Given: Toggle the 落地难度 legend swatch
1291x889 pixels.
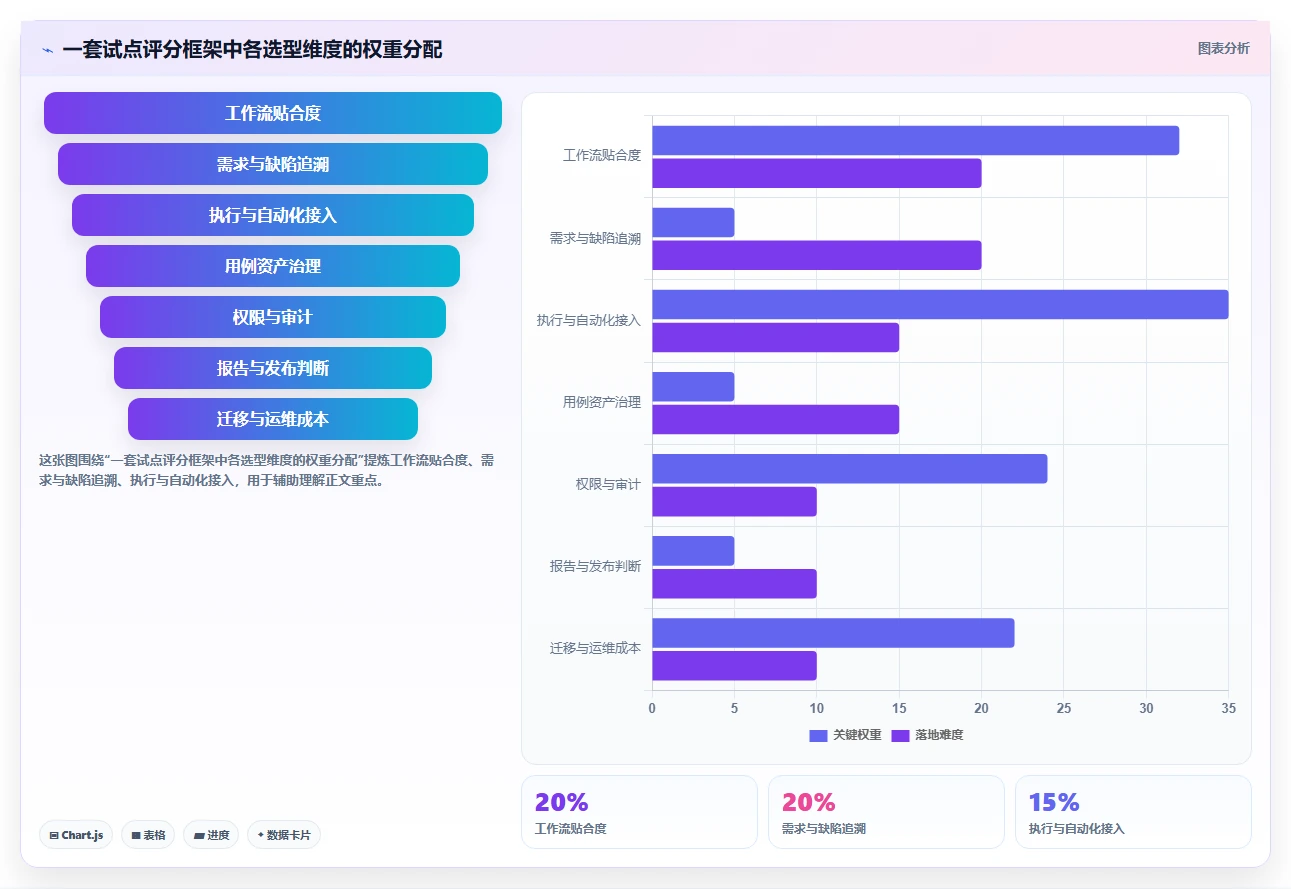Looking at the screenshot, I should point(900,735).
